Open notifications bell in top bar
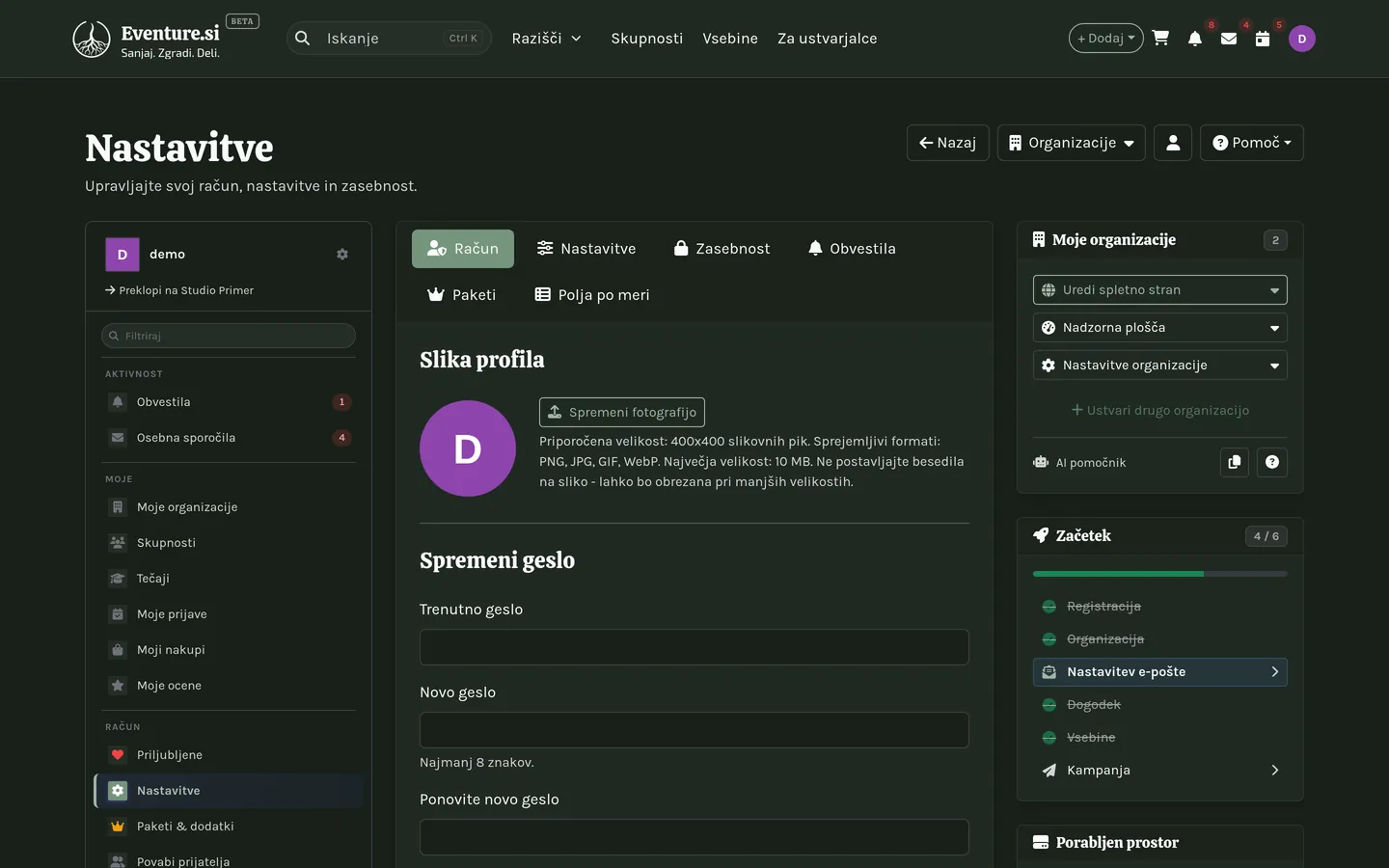 pyautogui.click(x=1195, y=39)
